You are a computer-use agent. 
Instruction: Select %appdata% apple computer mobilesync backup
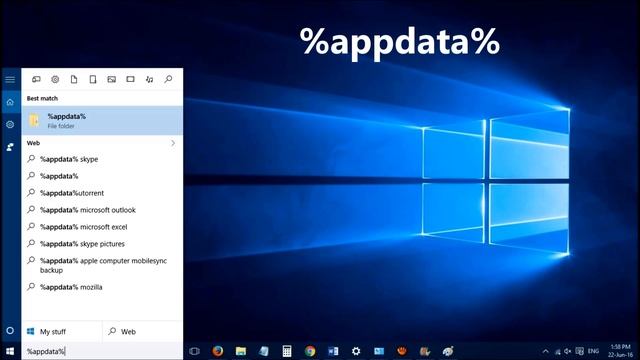pyautogui.click(x=102, y=265)
